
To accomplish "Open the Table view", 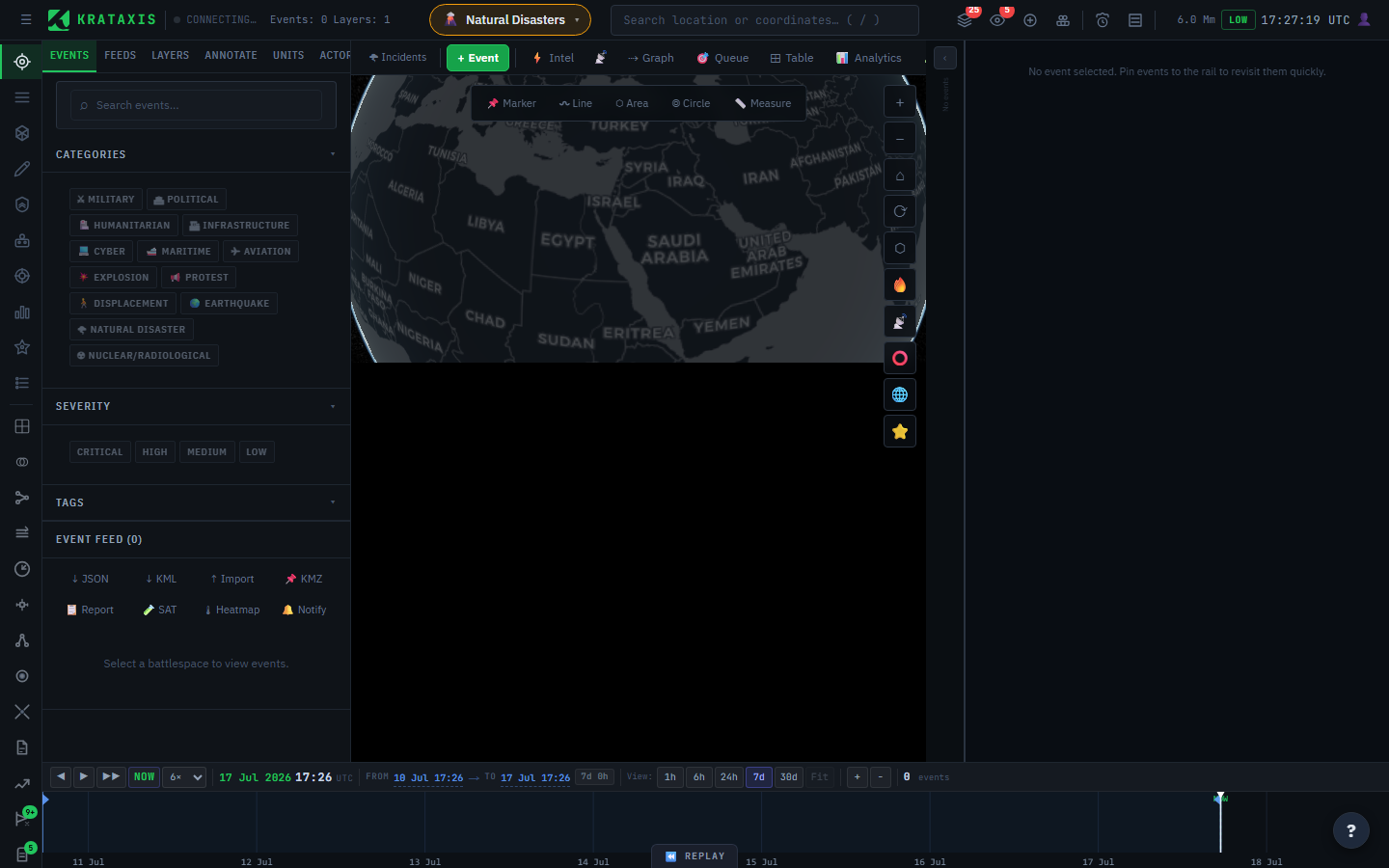I will click(x=792, y=58).
